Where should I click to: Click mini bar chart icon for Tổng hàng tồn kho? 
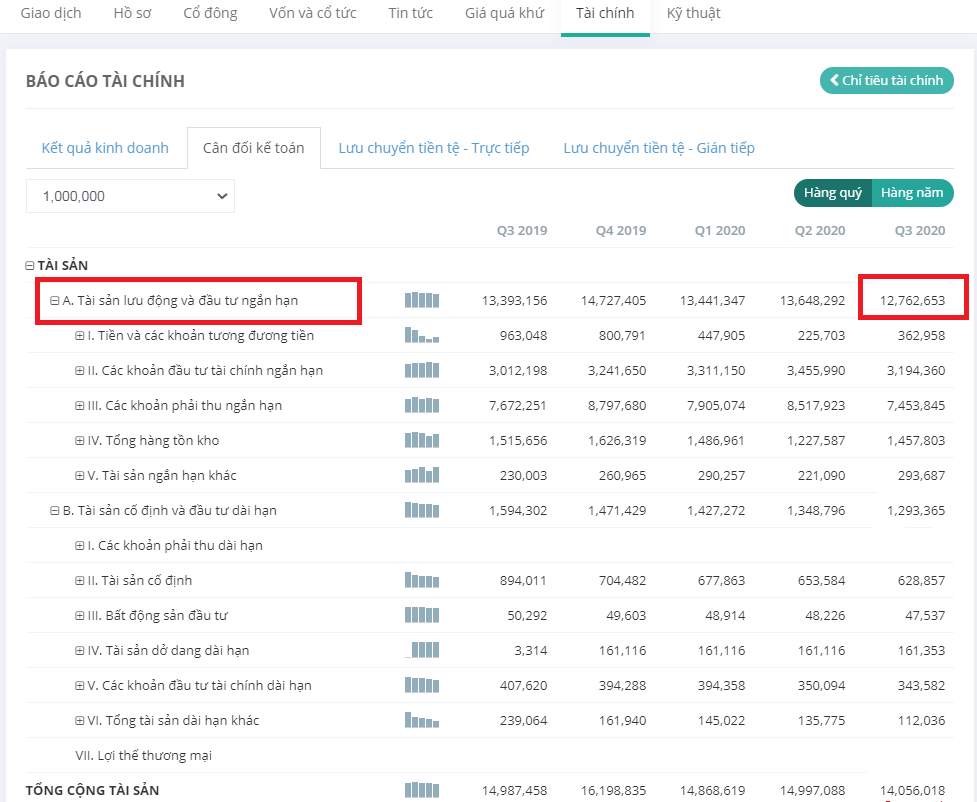[x=421, y=440]
